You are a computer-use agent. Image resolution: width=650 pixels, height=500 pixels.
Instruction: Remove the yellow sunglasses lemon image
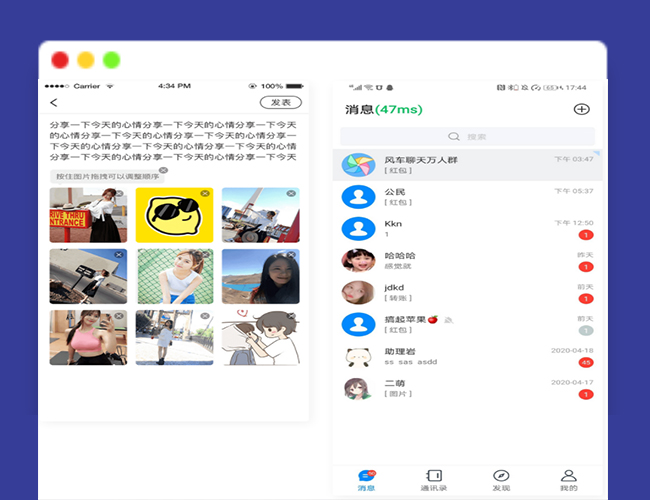point(205,193)
